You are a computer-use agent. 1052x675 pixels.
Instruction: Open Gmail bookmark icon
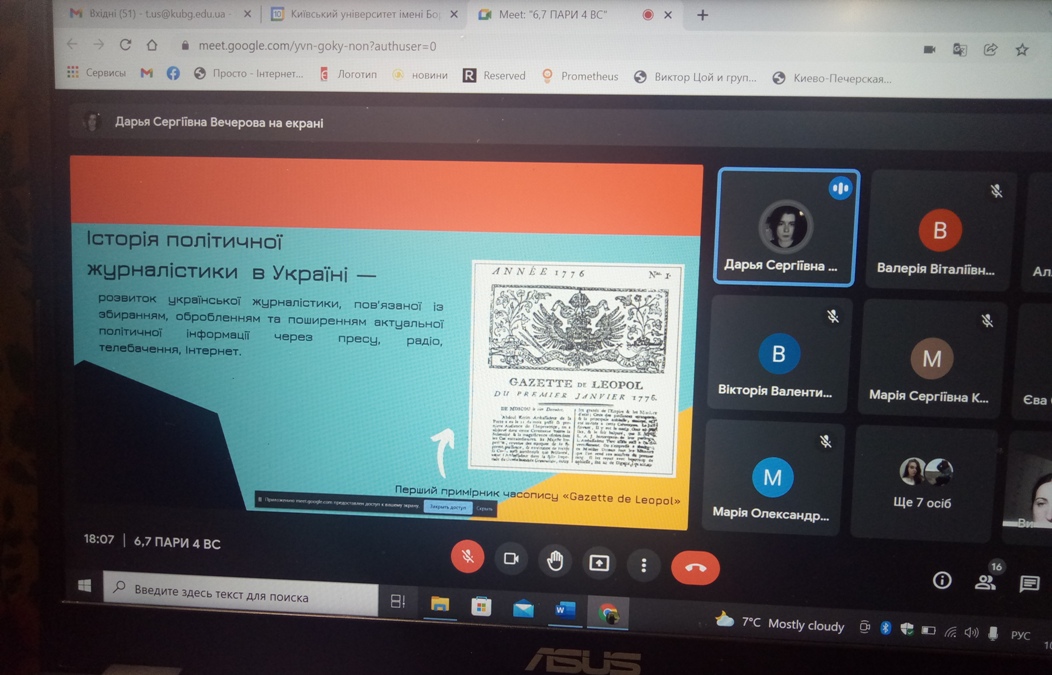coord(146,73)
